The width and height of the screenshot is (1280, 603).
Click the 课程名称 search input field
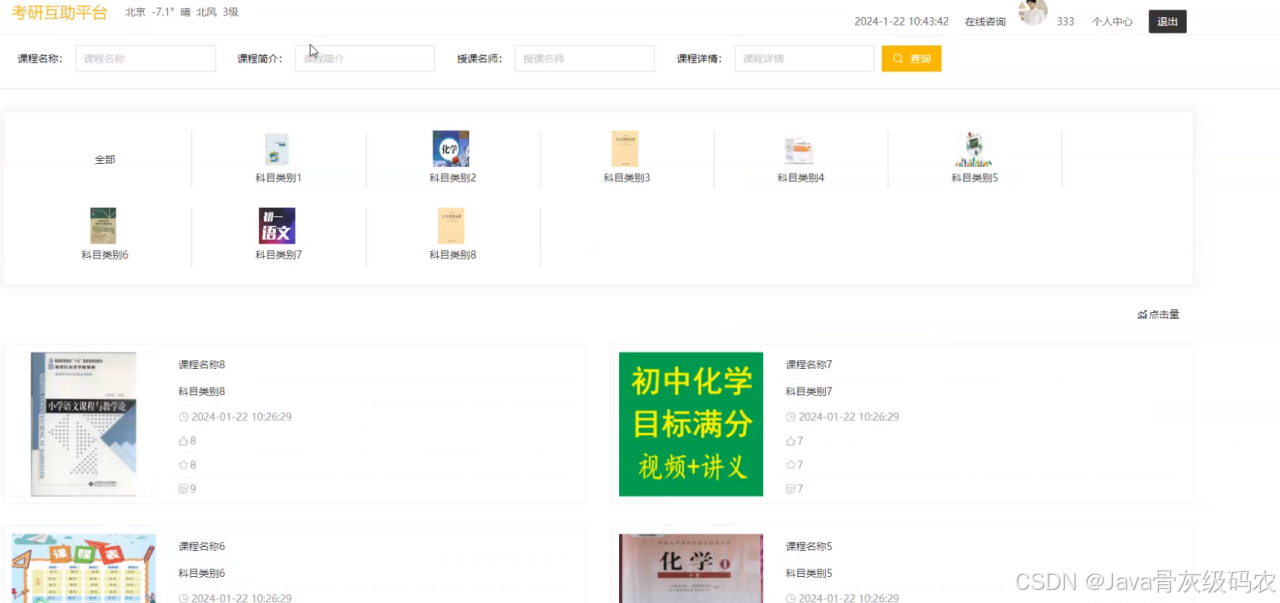click(x=145, y=58)
